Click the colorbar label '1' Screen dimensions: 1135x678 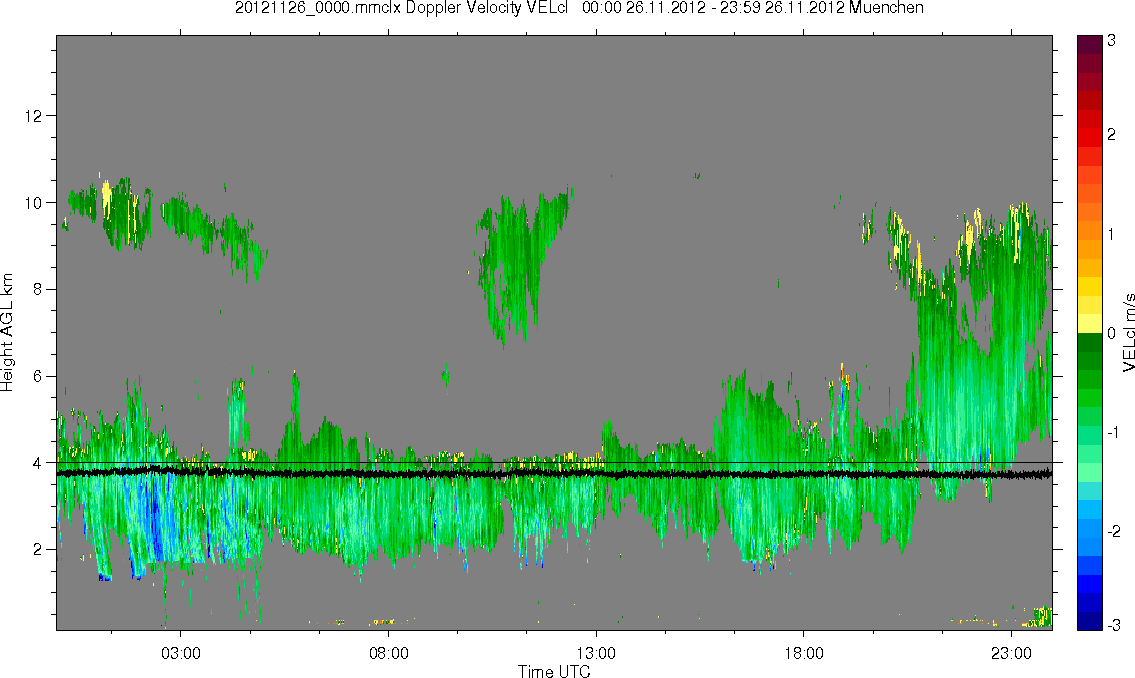[x=1112, y=235]
